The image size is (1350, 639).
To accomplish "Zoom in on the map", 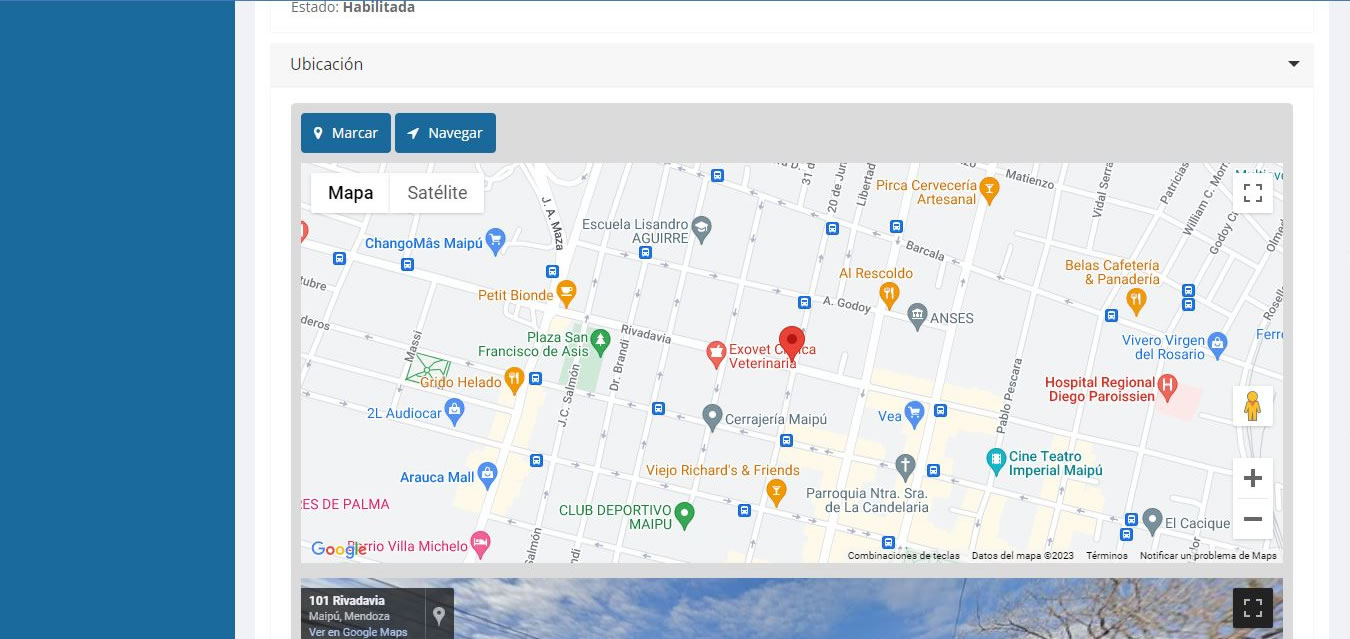I will 1253,478.
